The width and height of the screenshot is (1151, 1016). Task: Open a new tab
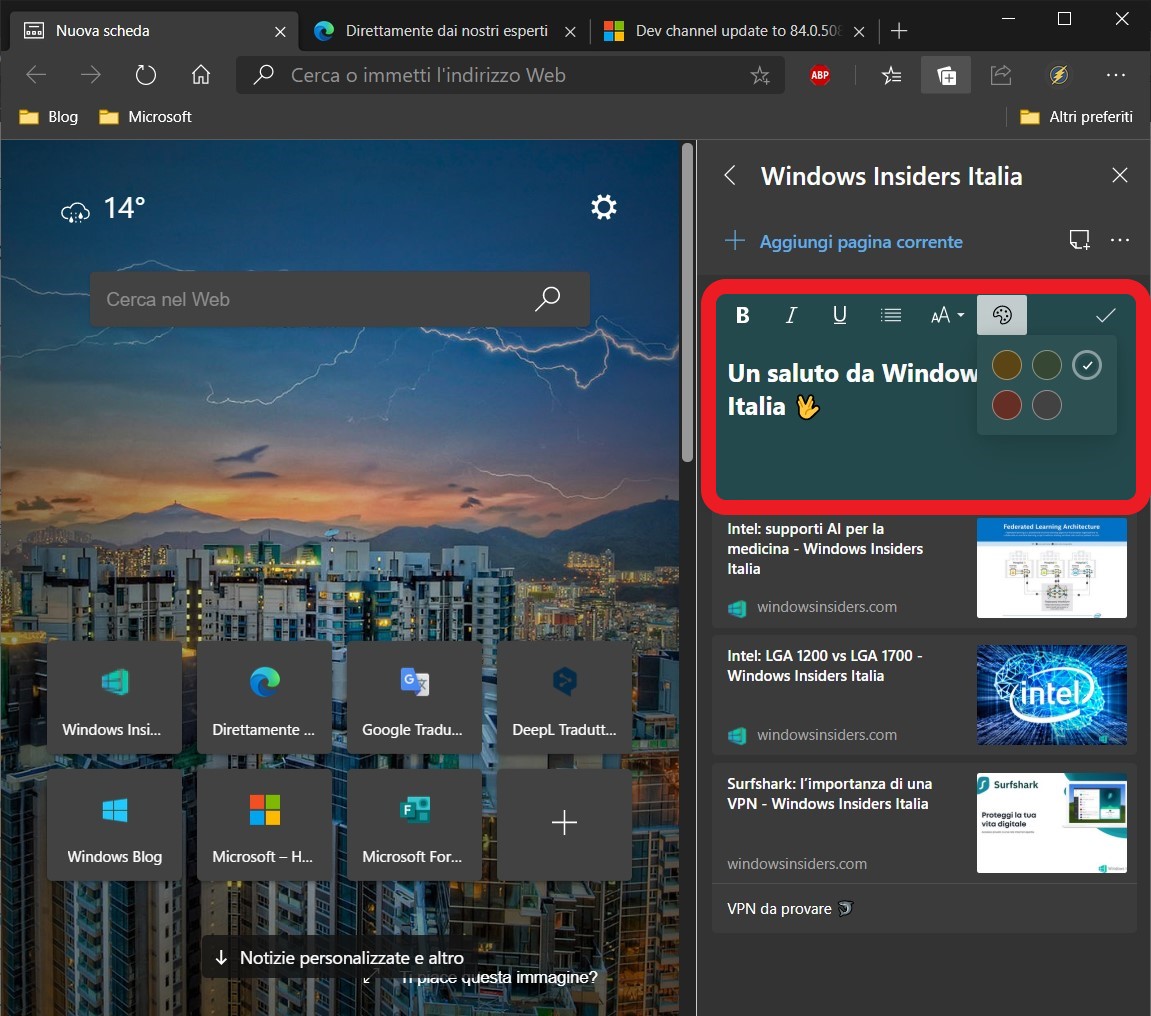(x=898, y=31)
